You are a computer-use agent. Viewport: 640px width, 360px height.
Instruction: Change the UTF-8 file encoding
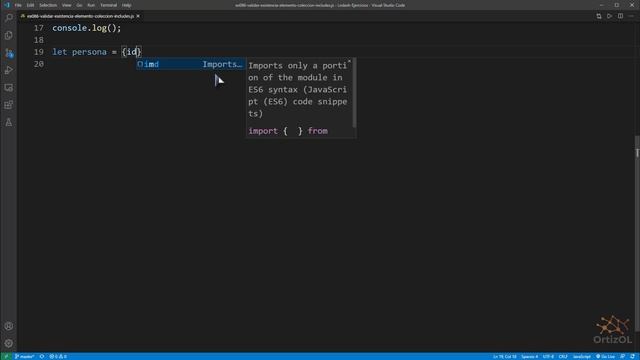(548, 356)
